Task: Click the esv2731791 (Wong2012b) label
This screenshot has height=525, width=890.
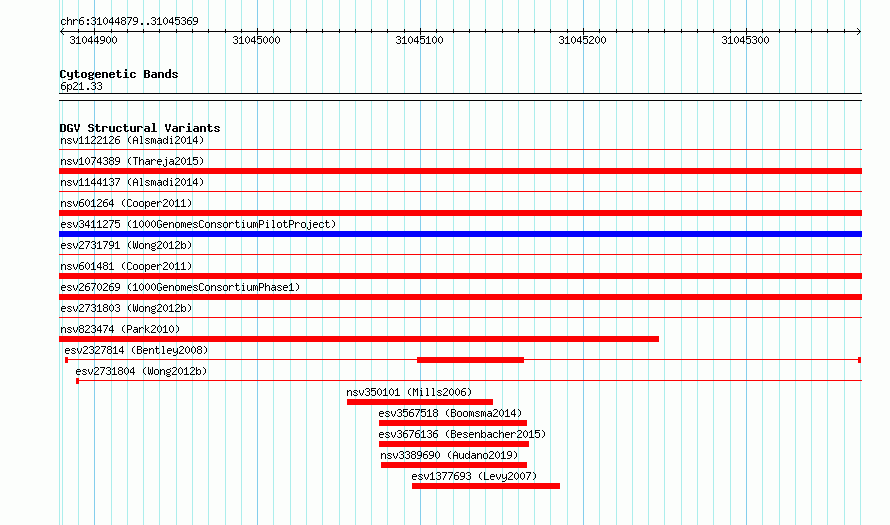Action: tap(126, 245)
